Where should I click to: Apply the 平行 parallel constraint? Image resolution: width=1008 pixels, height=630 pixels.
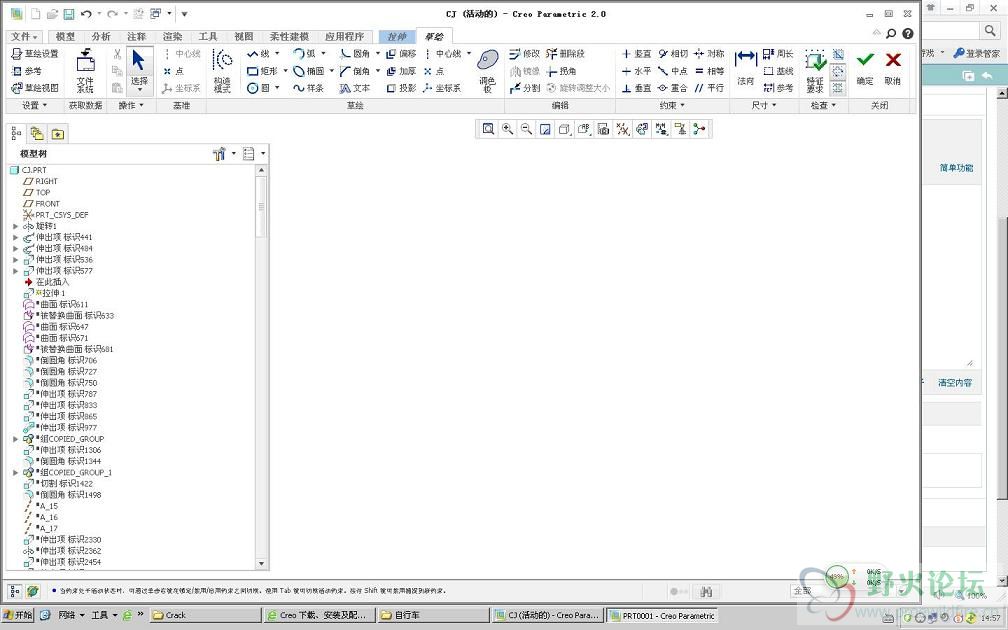click(x=709, y=87)
